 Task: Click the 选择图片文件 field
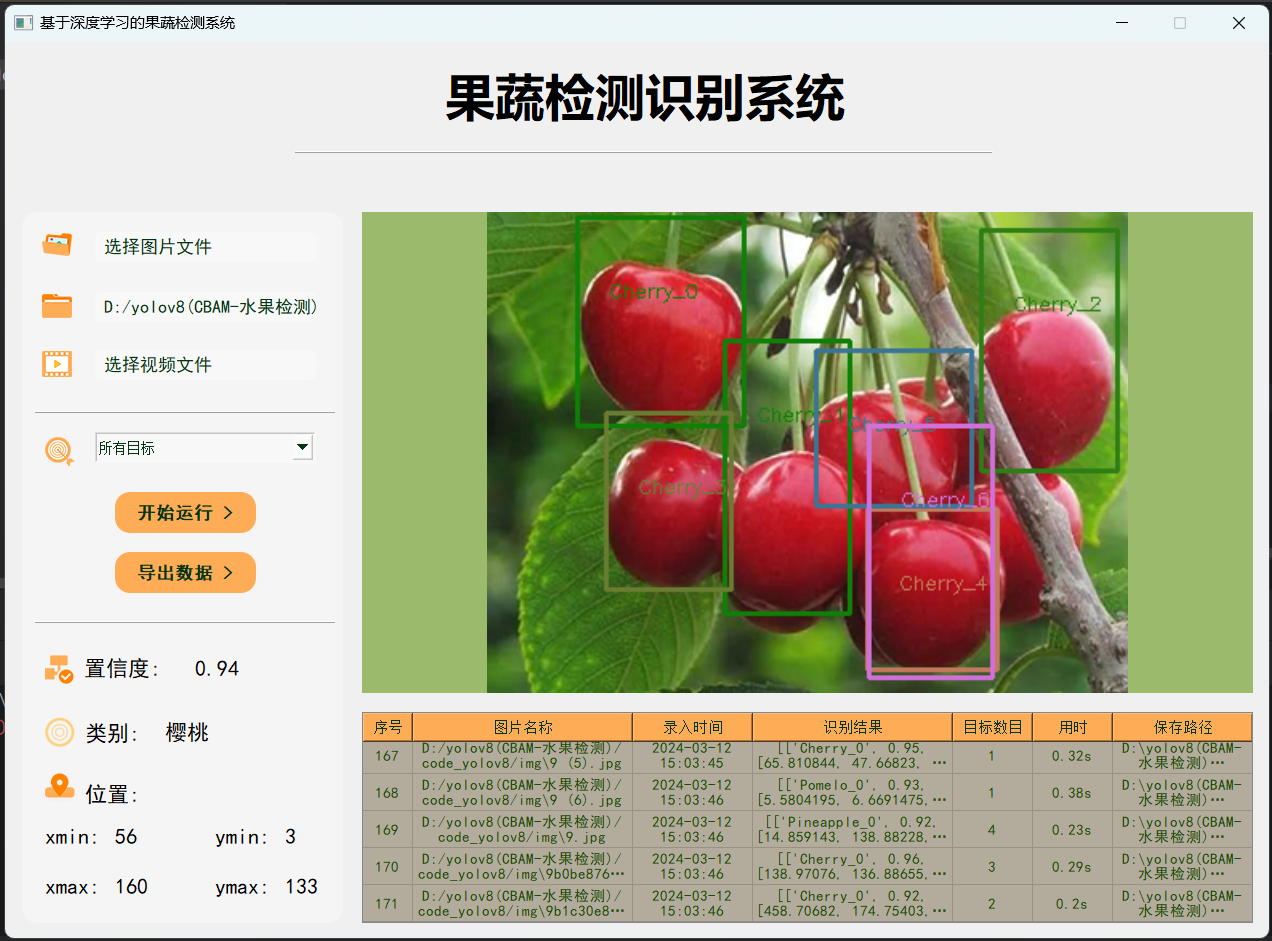tap(205, 246)
